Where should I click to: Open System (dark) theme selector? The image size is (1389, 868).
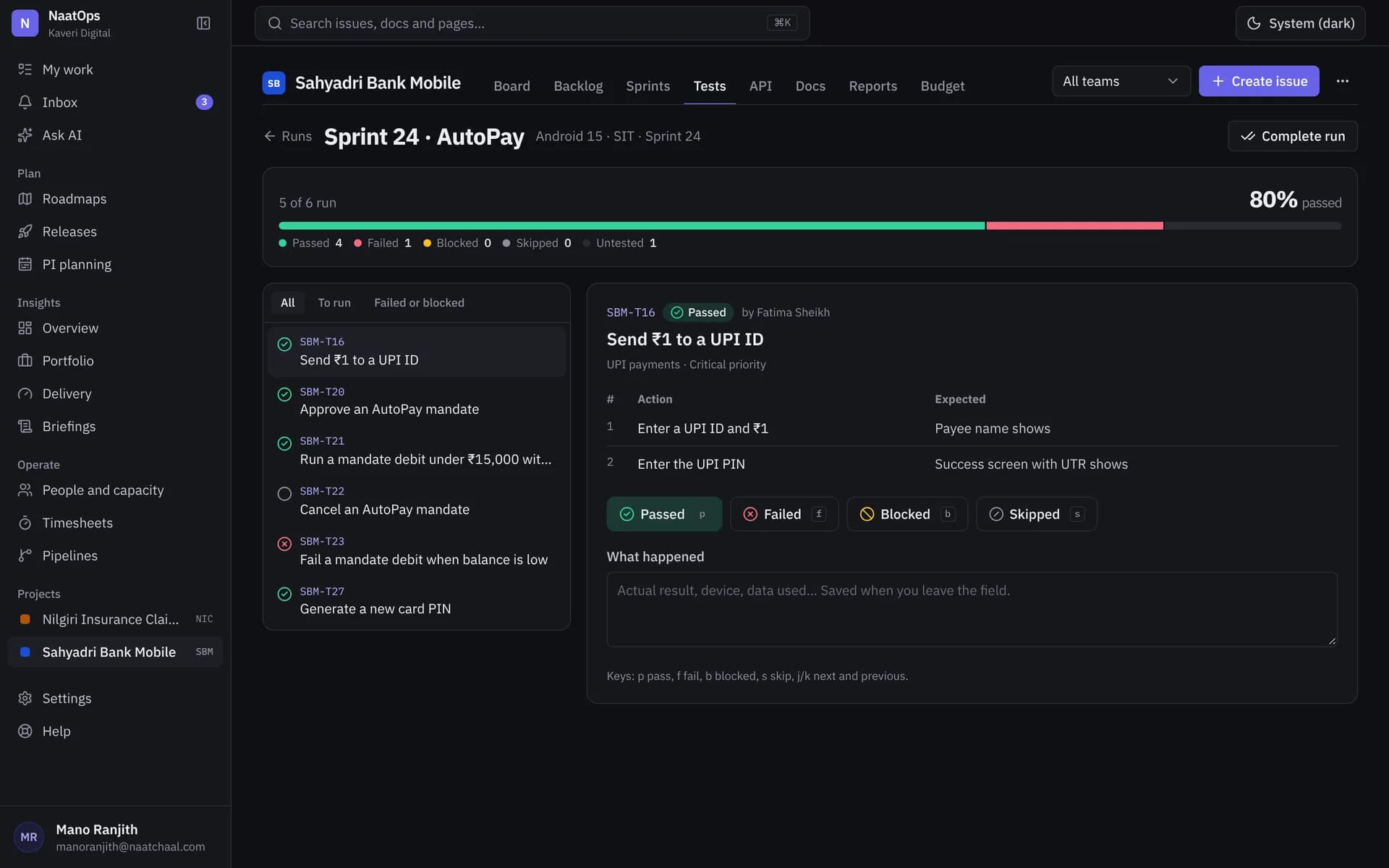pos(1300,23)
